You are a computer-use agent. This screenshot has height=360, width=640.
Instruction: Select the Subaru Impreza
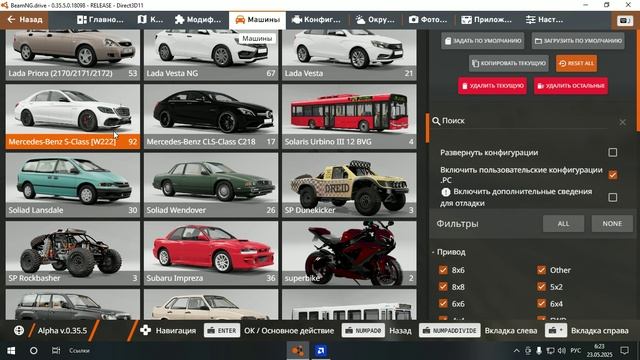tap(211, 253)
